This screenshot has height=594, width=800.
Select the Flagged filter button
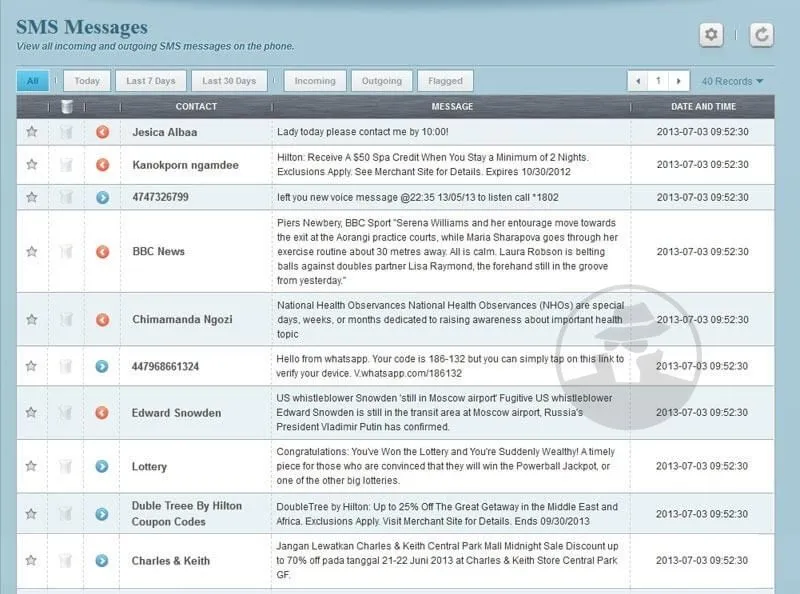tap(445, 81)
